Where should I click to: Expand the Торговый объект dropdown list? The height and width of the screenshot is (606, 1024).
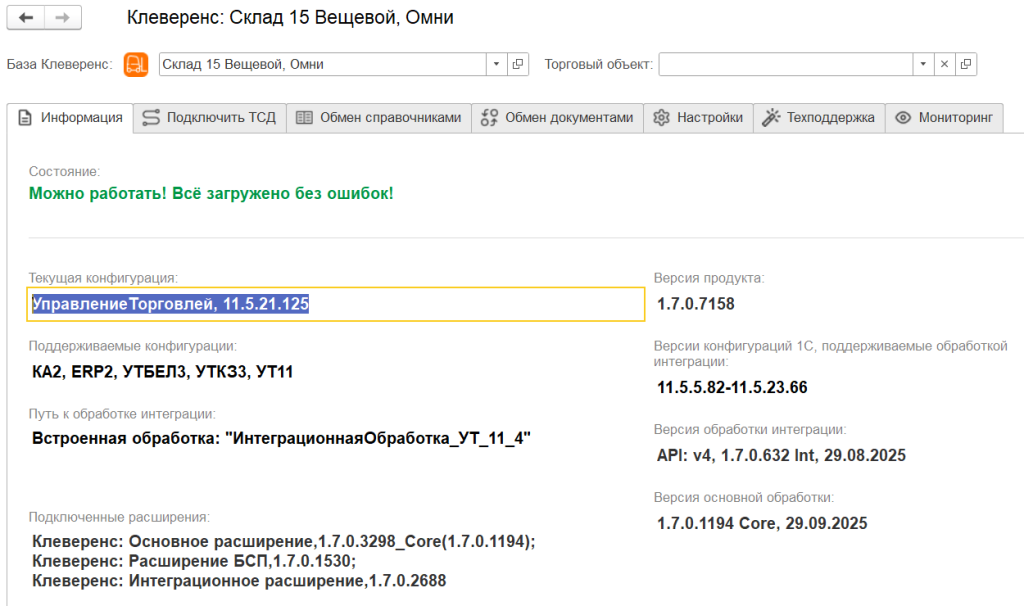pyautogui.click(x=922, y=64)
